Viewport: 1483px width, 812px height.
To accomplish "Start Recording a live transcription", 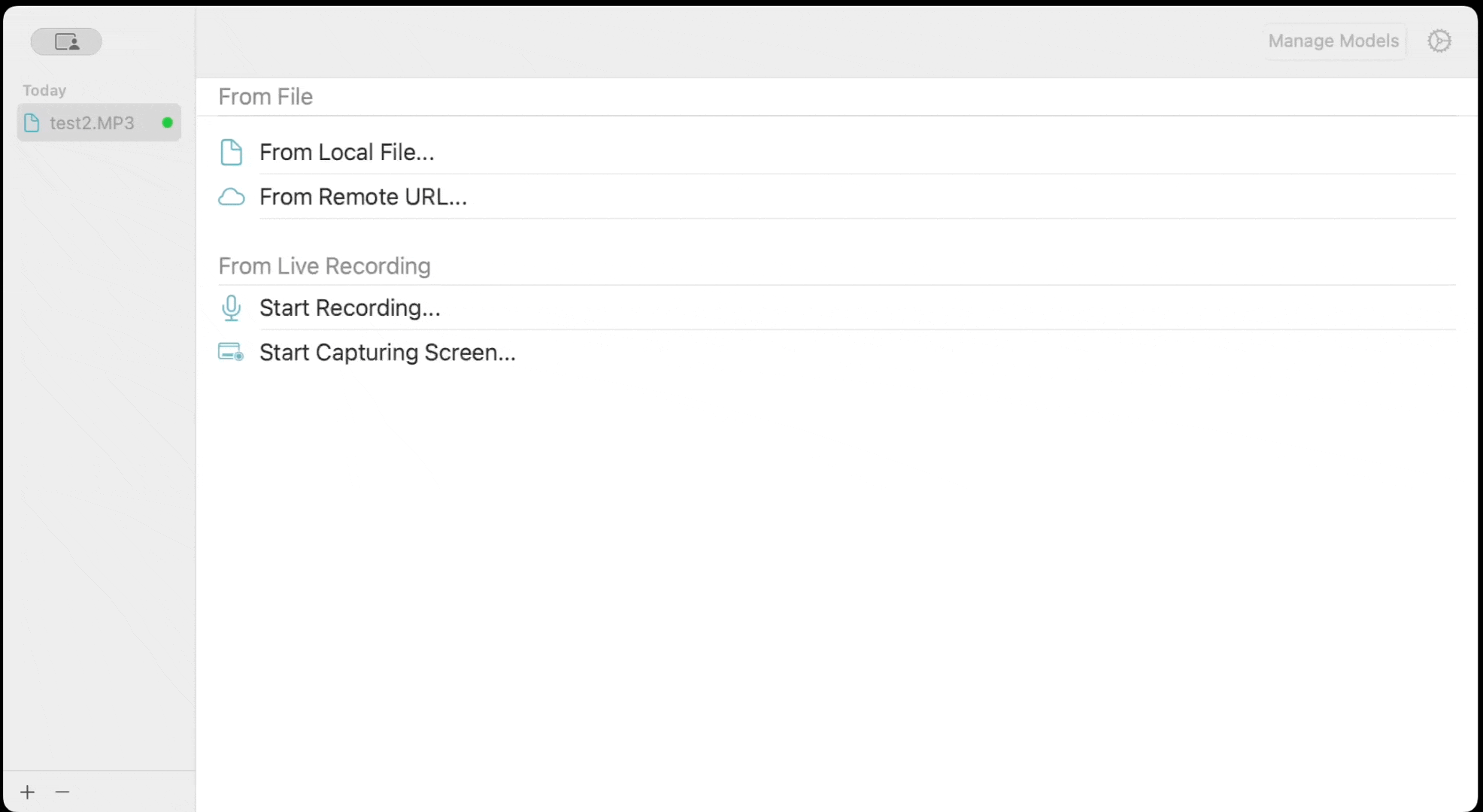I will [350, 308].
